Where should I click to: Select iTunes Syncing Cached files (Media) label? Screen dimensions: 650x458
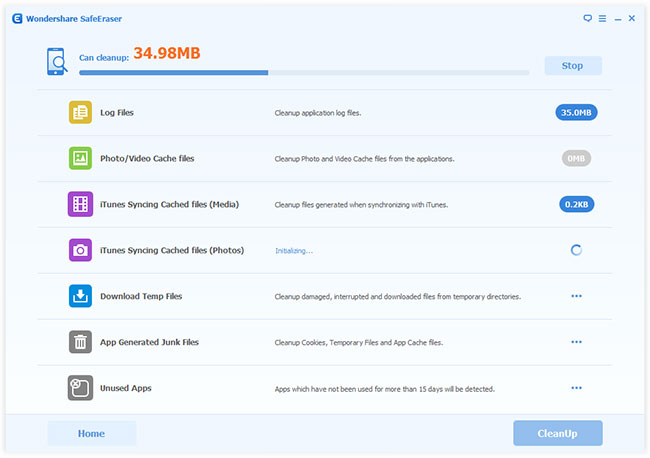pos(170,204)
